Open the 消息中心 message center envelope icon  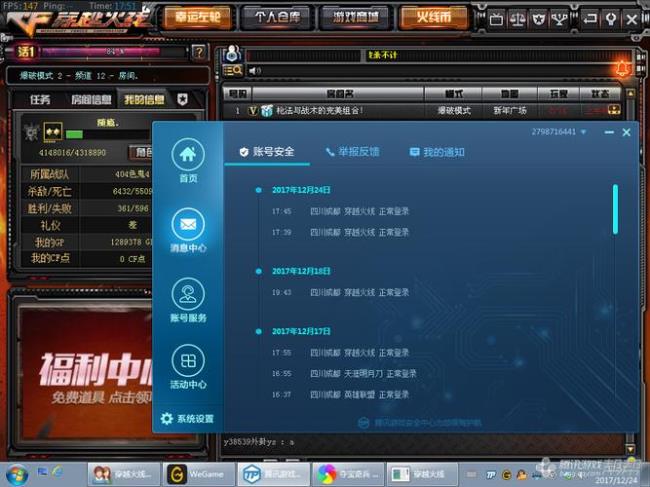click(188, 224)
